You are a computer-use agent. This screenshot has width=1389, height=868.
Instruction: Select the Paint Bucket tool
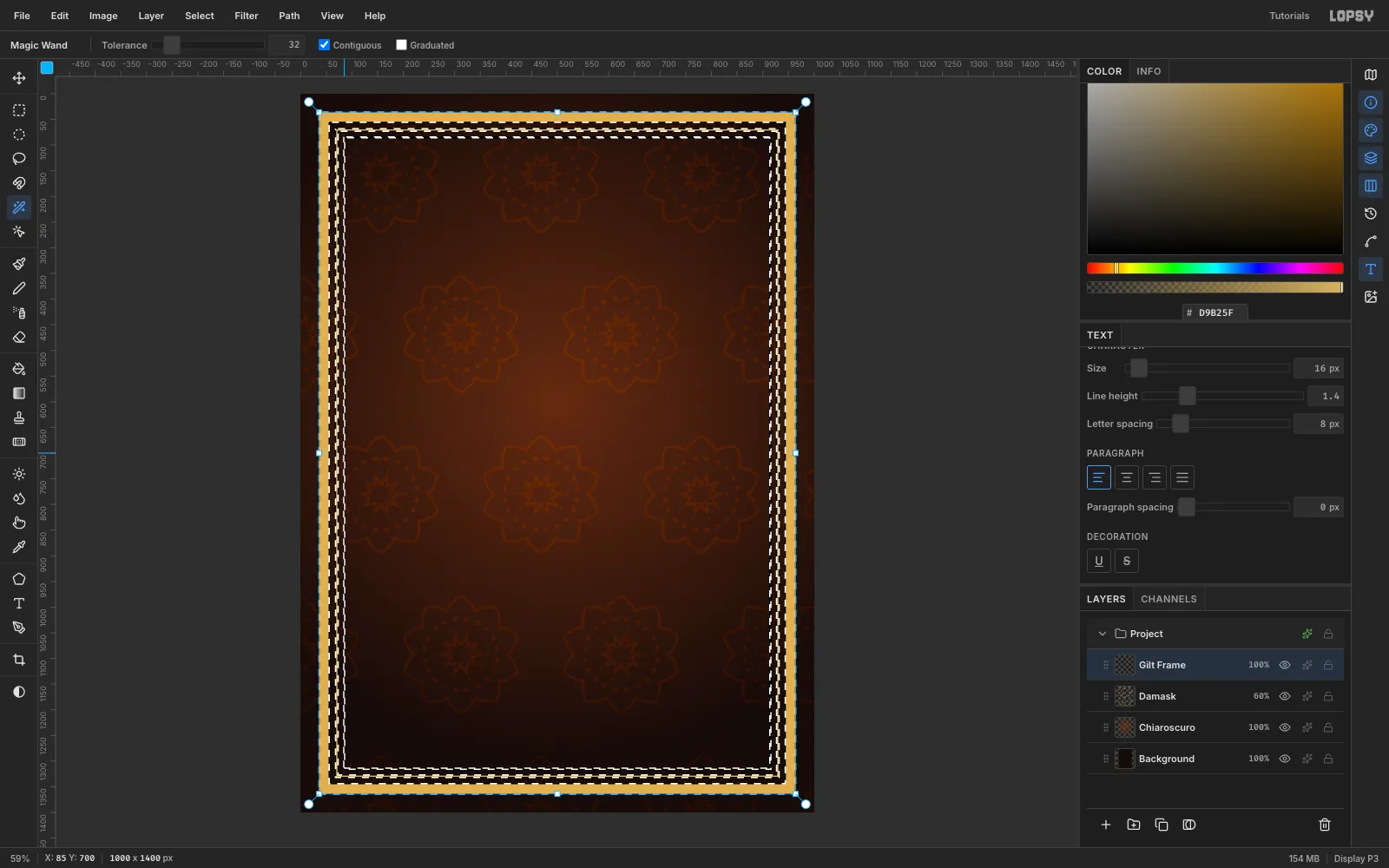(x=19, y=369)
